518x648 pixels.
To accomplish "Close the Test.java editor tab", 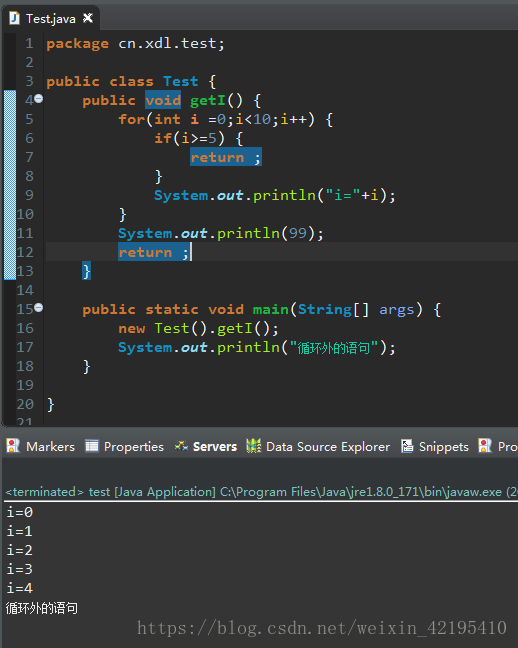I will click(x=88, y=18).
